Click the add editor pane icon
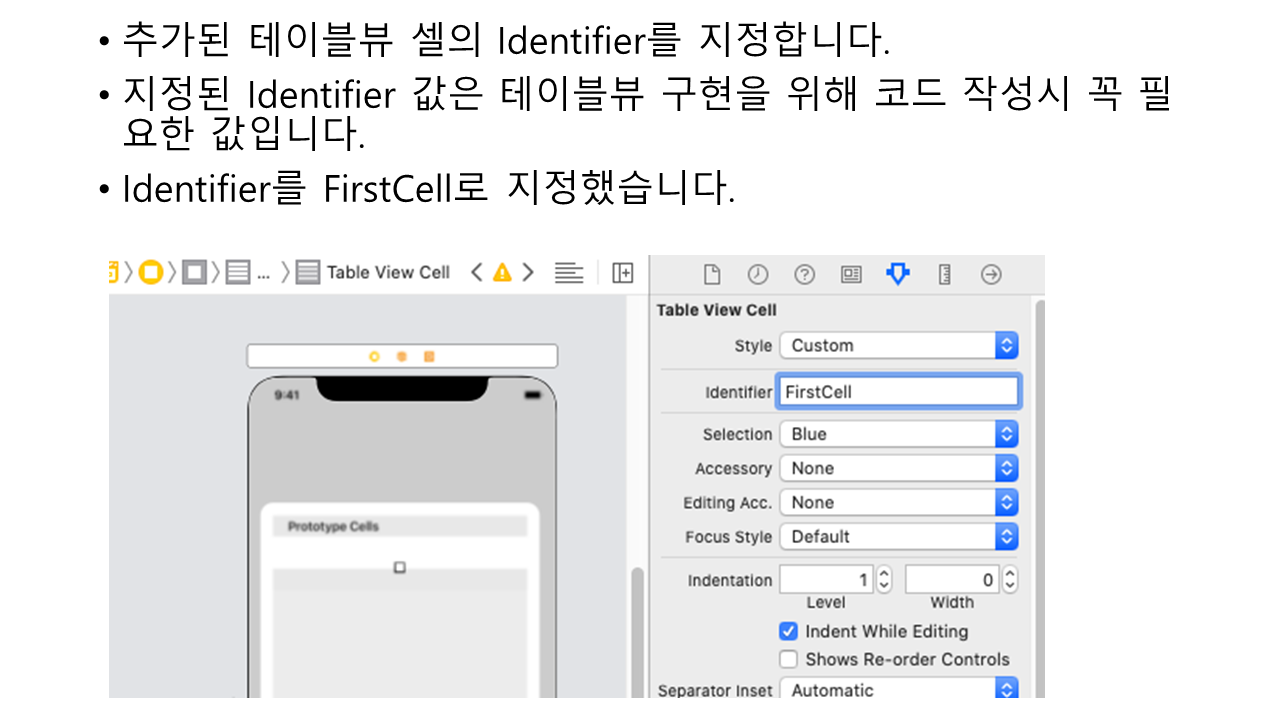1280x720 pixels. 623,272
